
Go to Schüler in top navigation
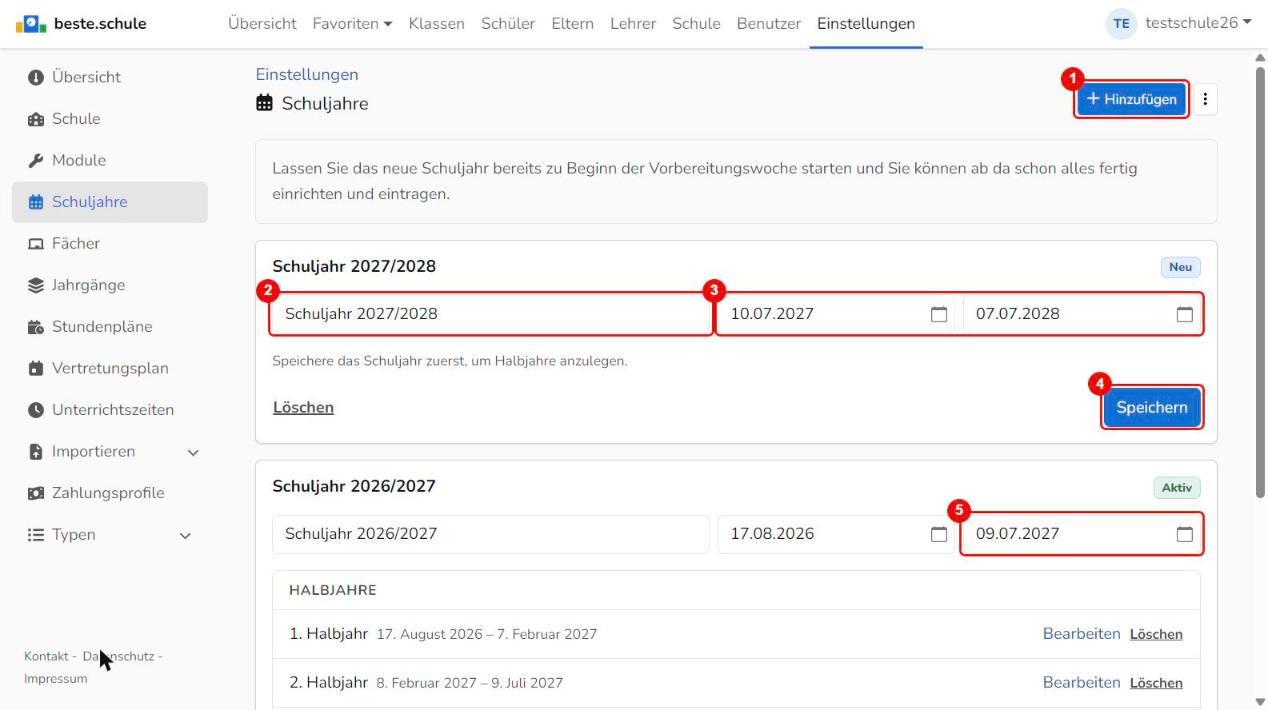[508, 24]
